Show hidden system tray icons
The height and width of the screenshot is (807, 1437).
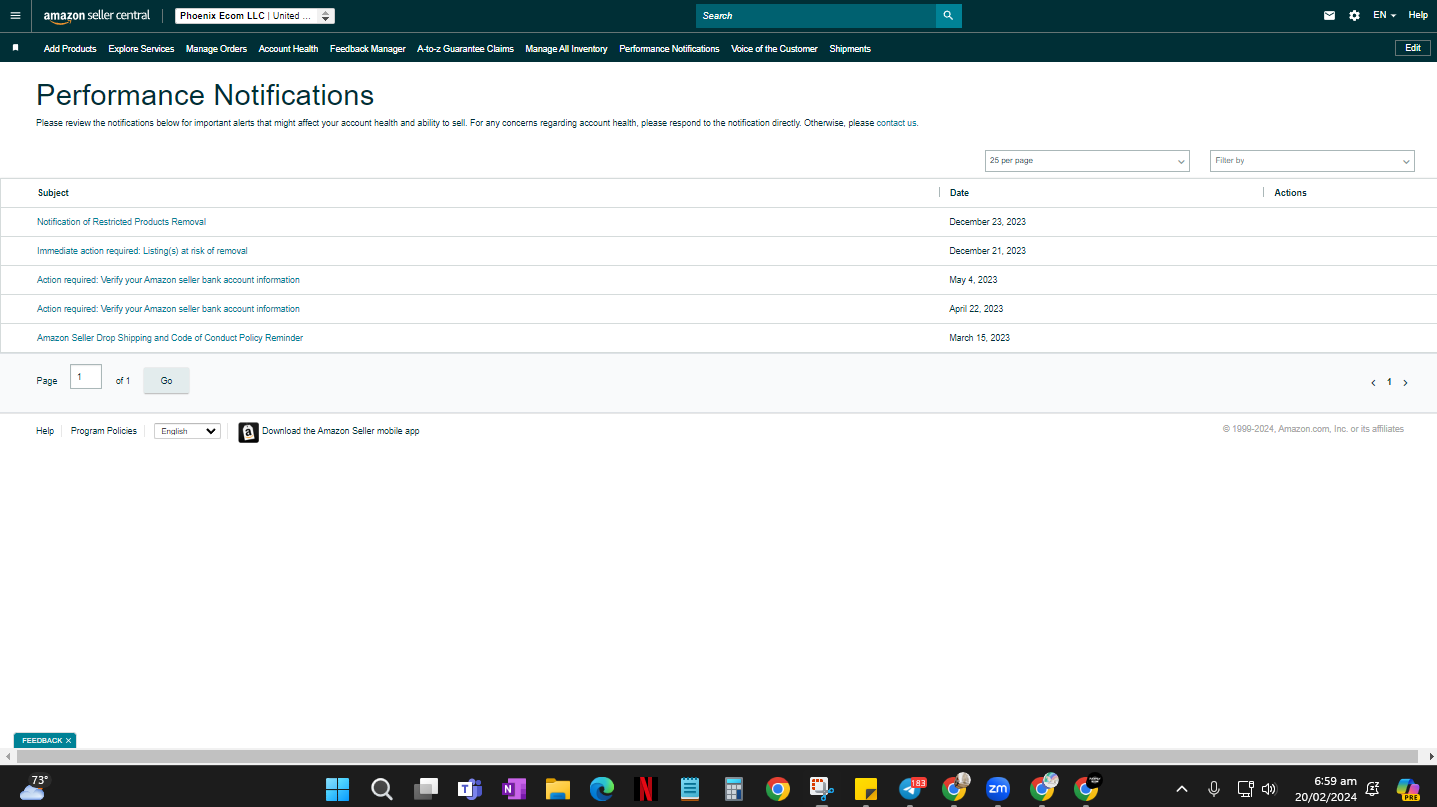(1182, 789)
